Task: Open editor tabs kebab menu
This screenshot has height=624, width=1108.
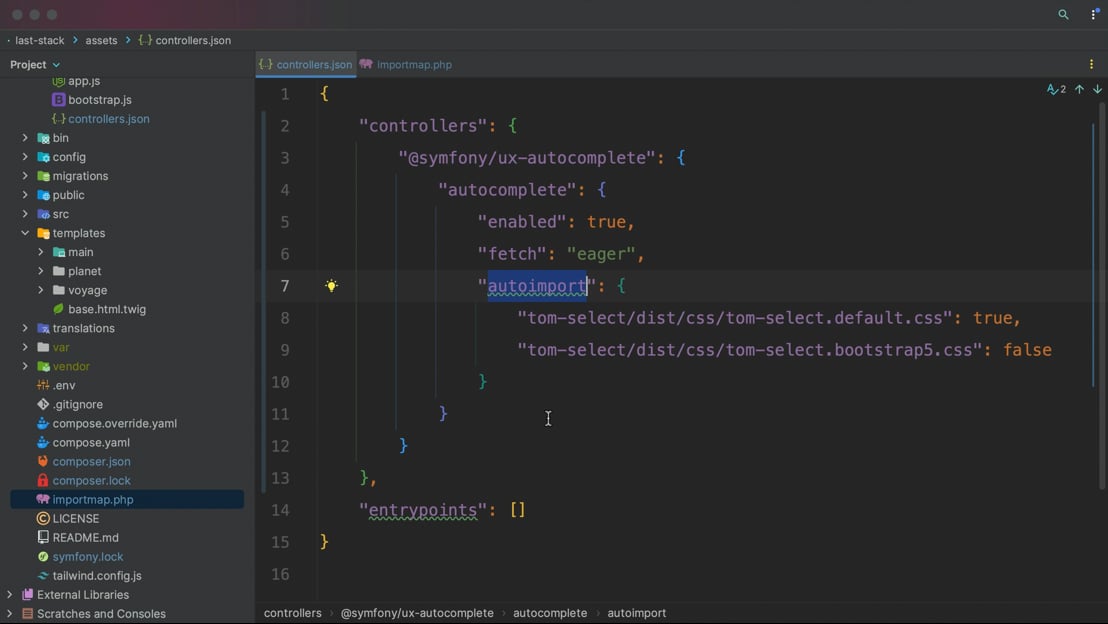Action: click(1091, 64)
